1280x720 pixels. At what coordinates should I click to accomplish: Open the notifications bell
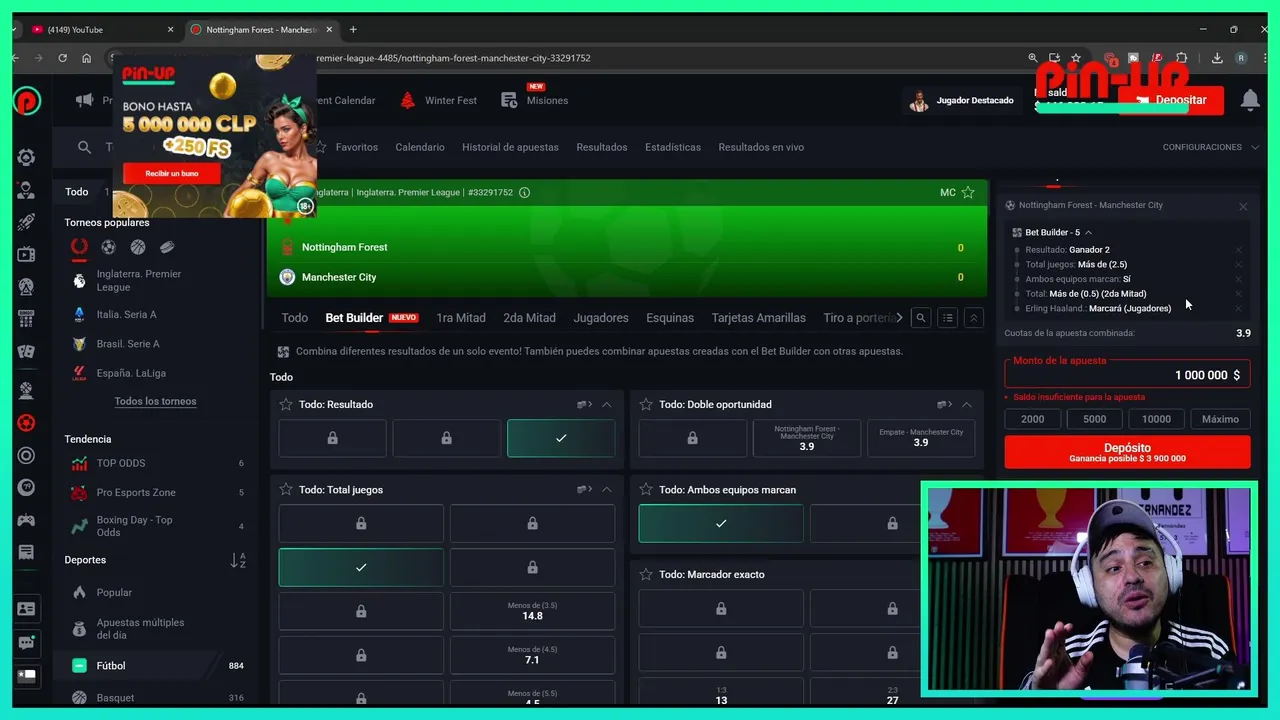1249,100
